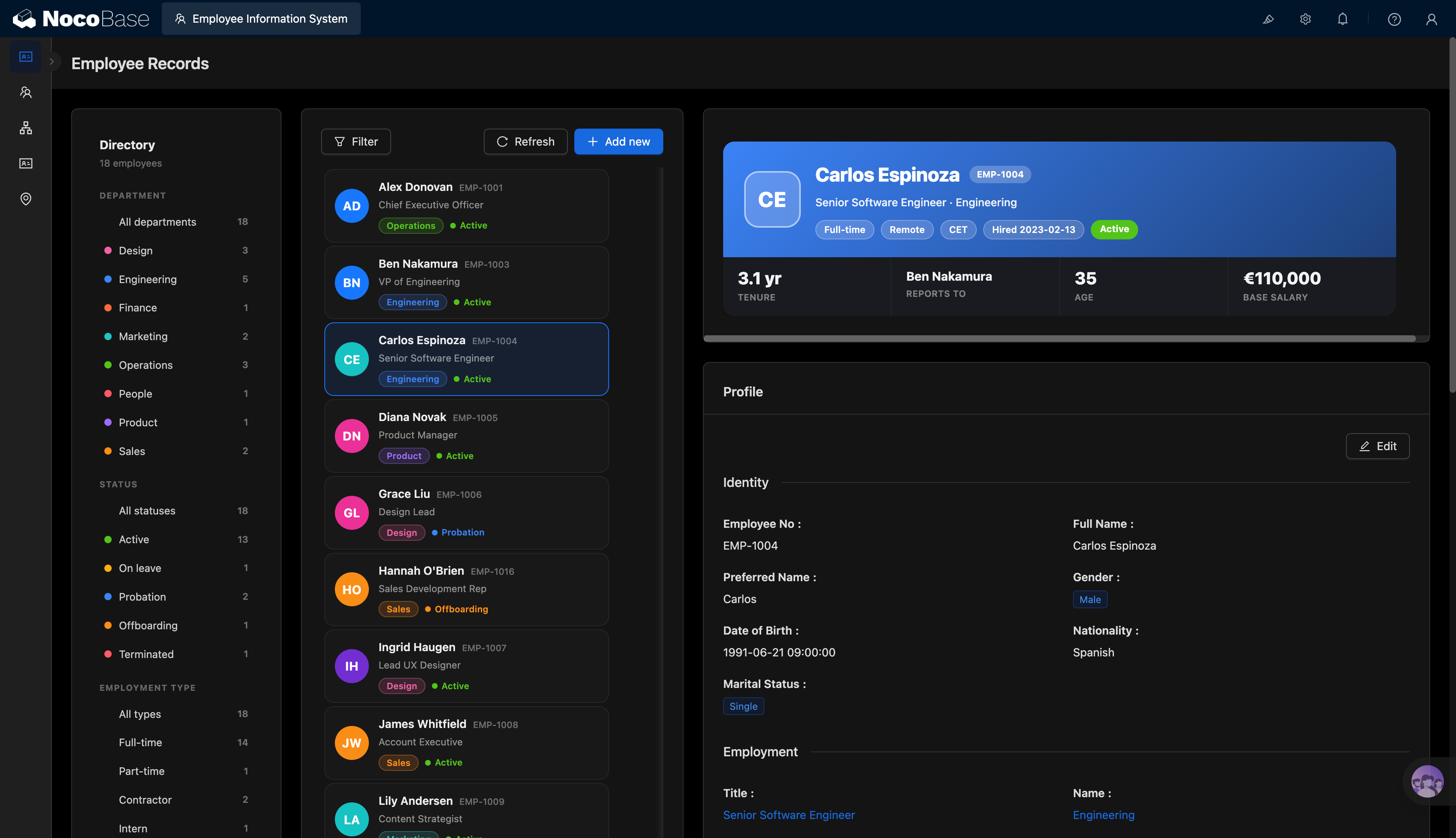Filter by Offboarding status
The height and width of the screenshot is (838, 1456).
click(176, 626)
